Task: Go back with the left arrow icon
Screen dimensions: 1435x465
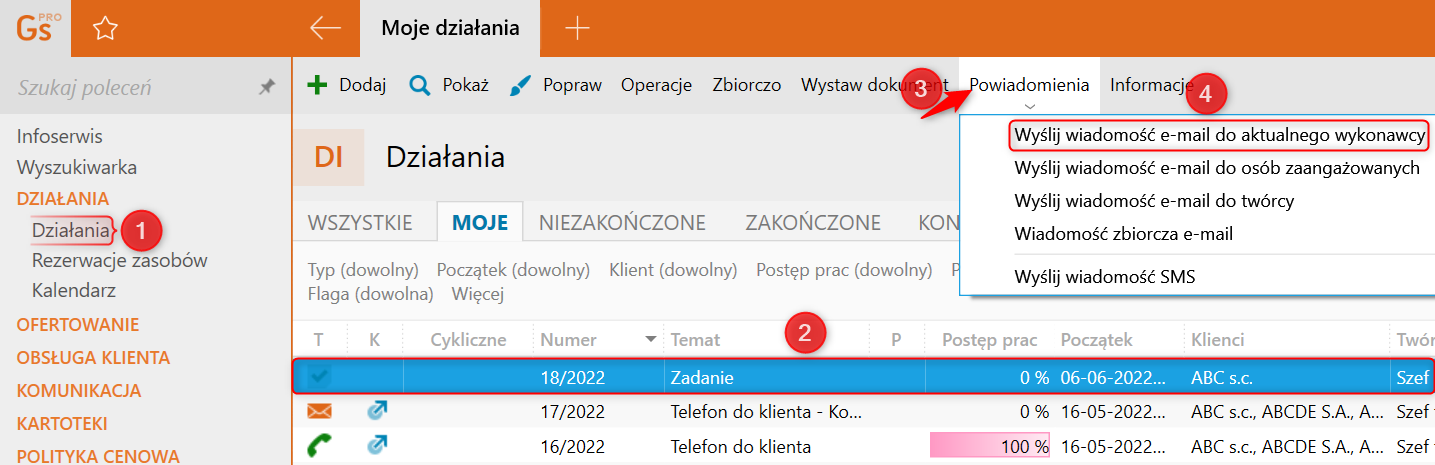Action: 325,28
